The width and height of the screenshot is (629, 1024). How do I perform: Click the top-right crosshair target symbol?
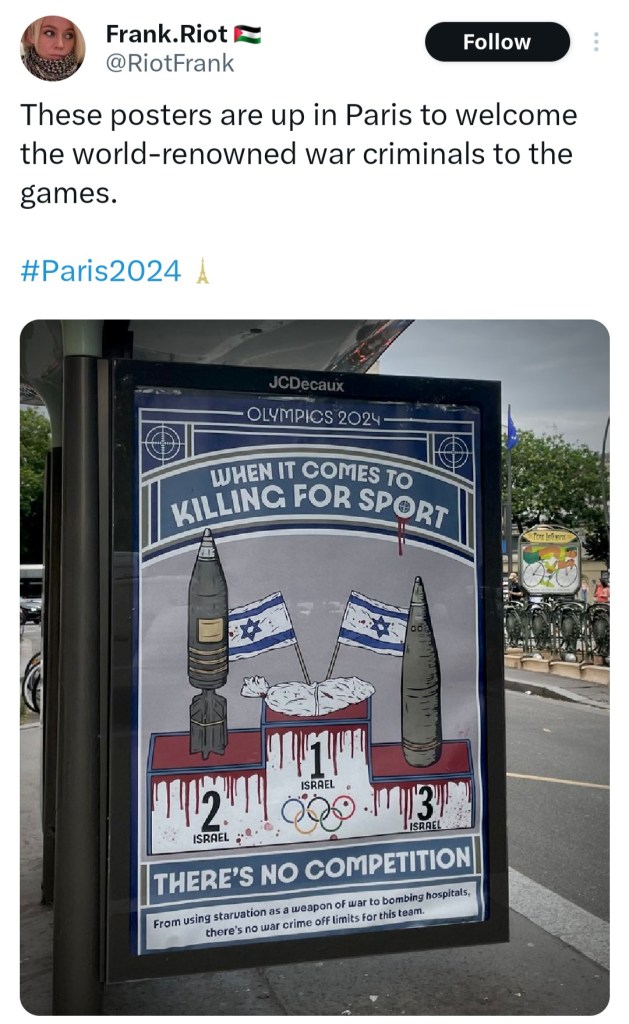[x=453, y=452]
